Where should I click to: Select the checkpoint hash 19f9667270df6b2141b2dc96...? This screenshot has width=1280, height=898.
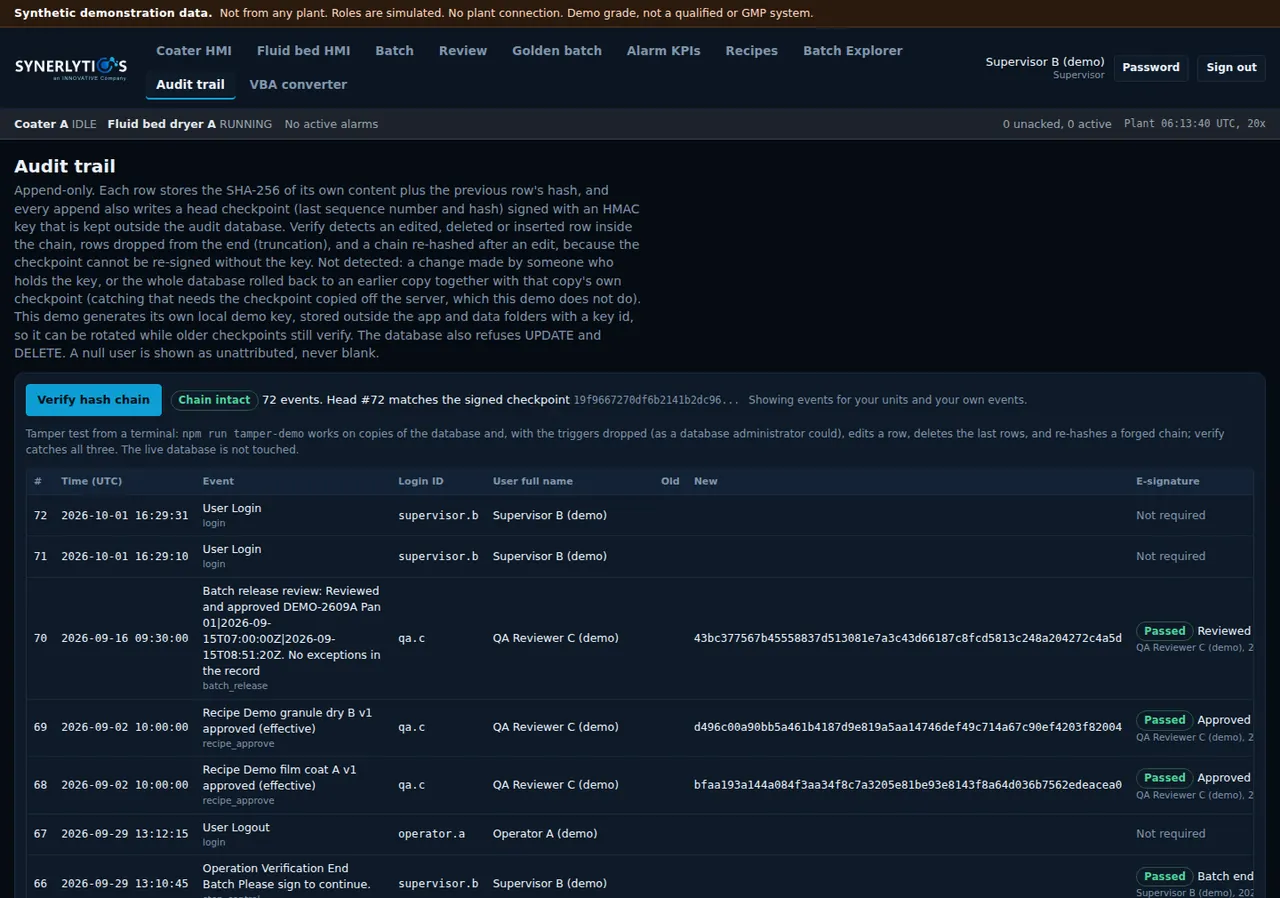coord(657,400)
